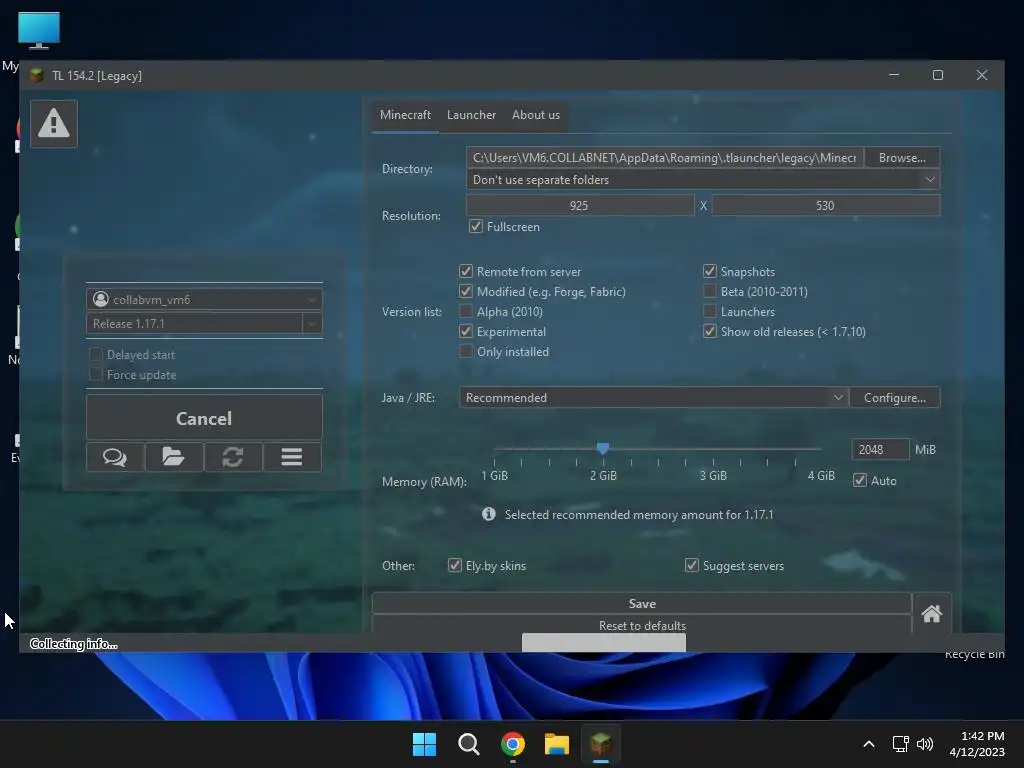1024x768 pixels.
Task: Enable Beta (2010-2011) versions
Action: 710,291
